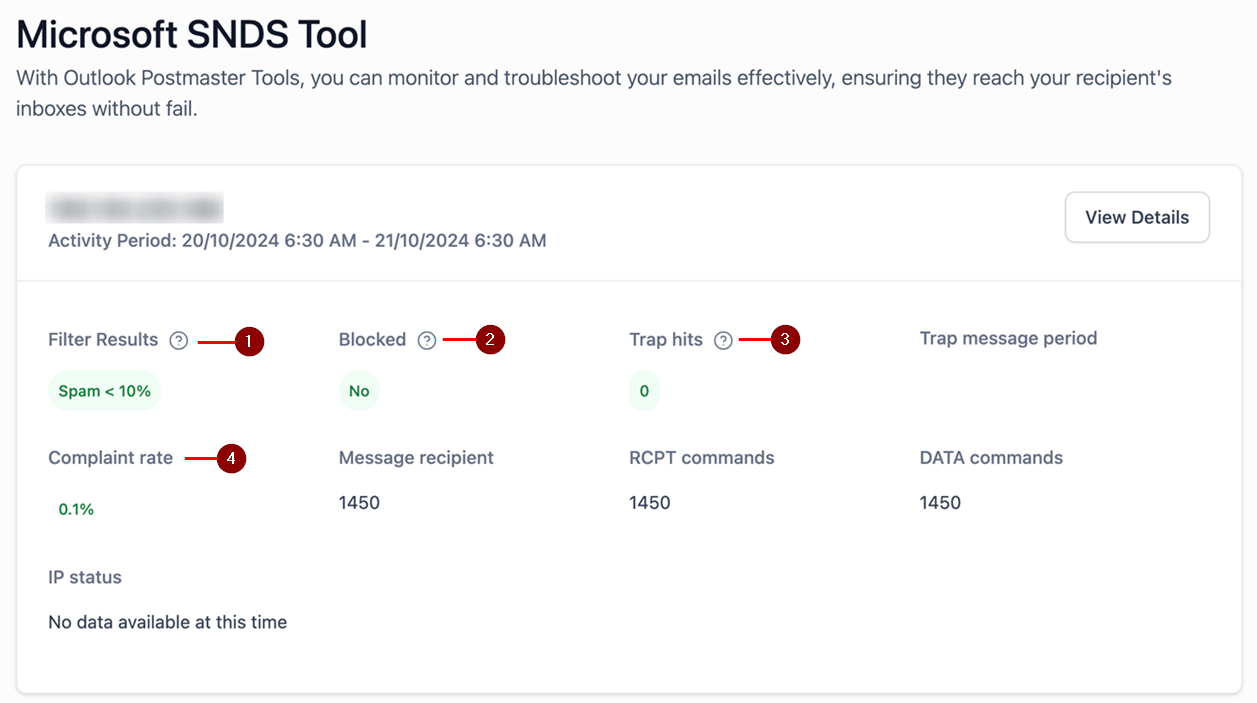Click the Trap message period label
This screenshot has width=1257, height=703.
point(1008,338)
